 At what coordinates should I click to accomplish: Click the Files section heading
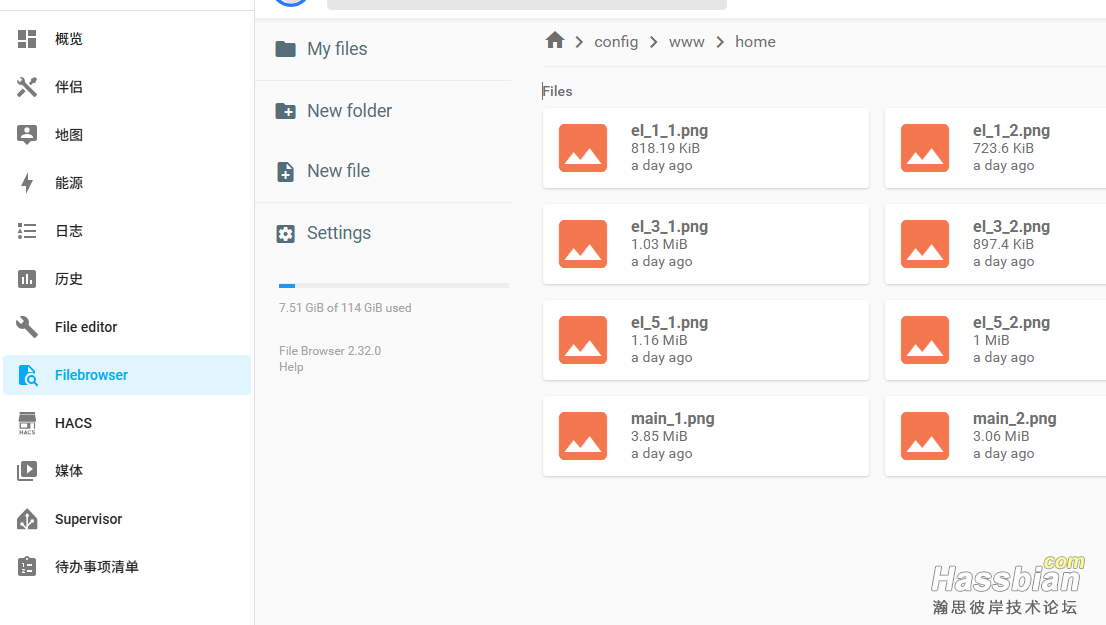[557, 91]
